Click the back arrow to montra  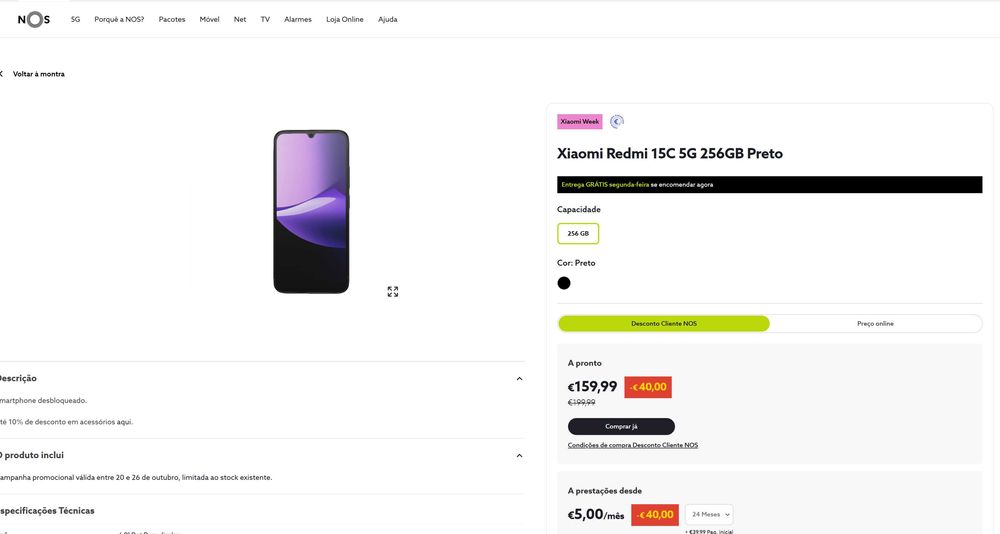[x=2, y=74]
